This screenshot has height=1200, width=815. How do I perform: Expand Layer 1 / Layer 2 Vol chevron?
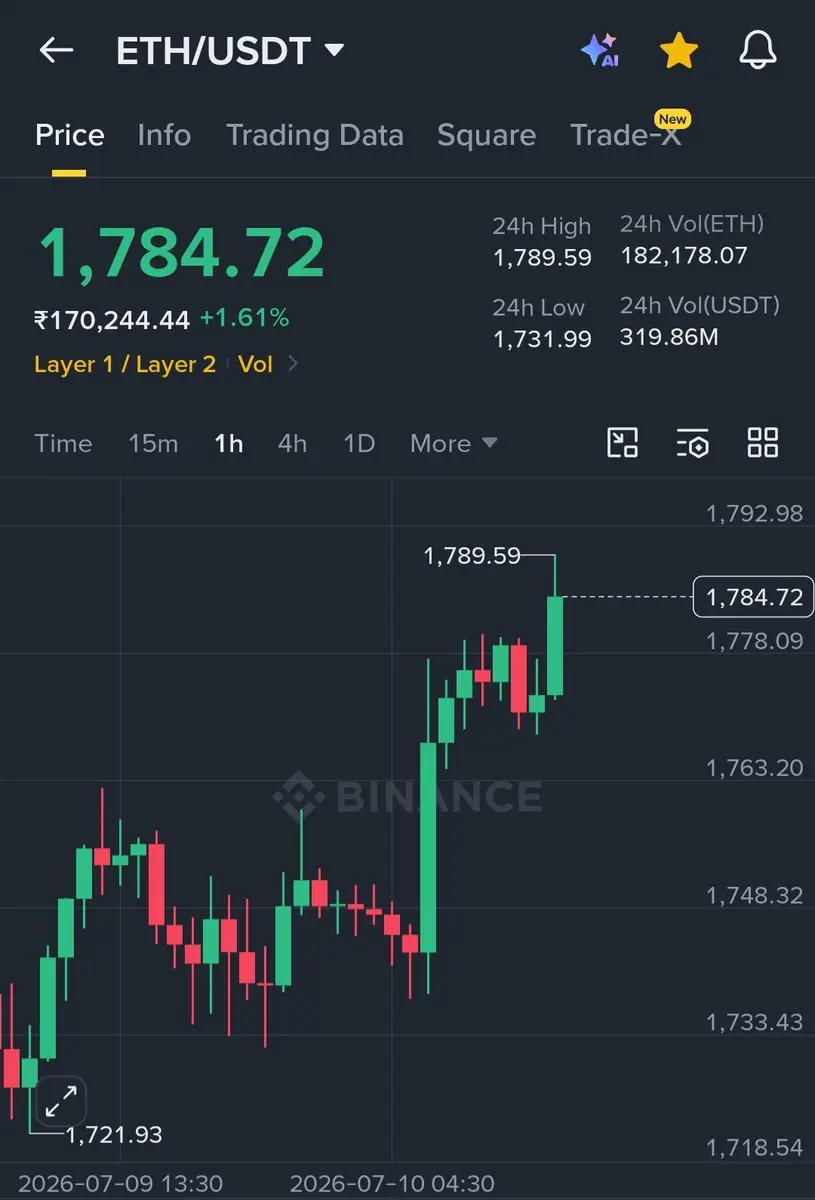[293, 364]
